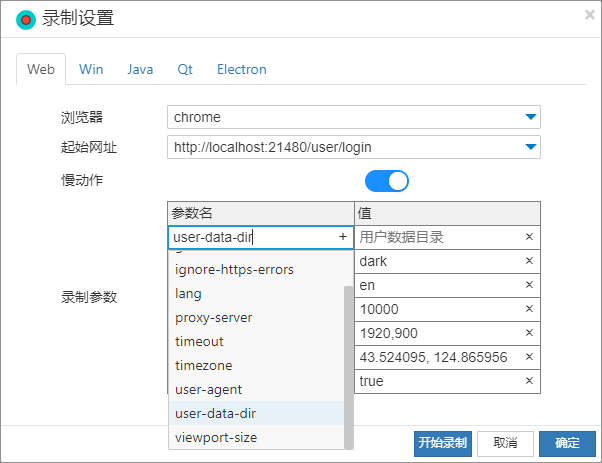602x463 pixels.
Task: Remove the 用户数据目录 parameter row
Action: pos(529,237)
